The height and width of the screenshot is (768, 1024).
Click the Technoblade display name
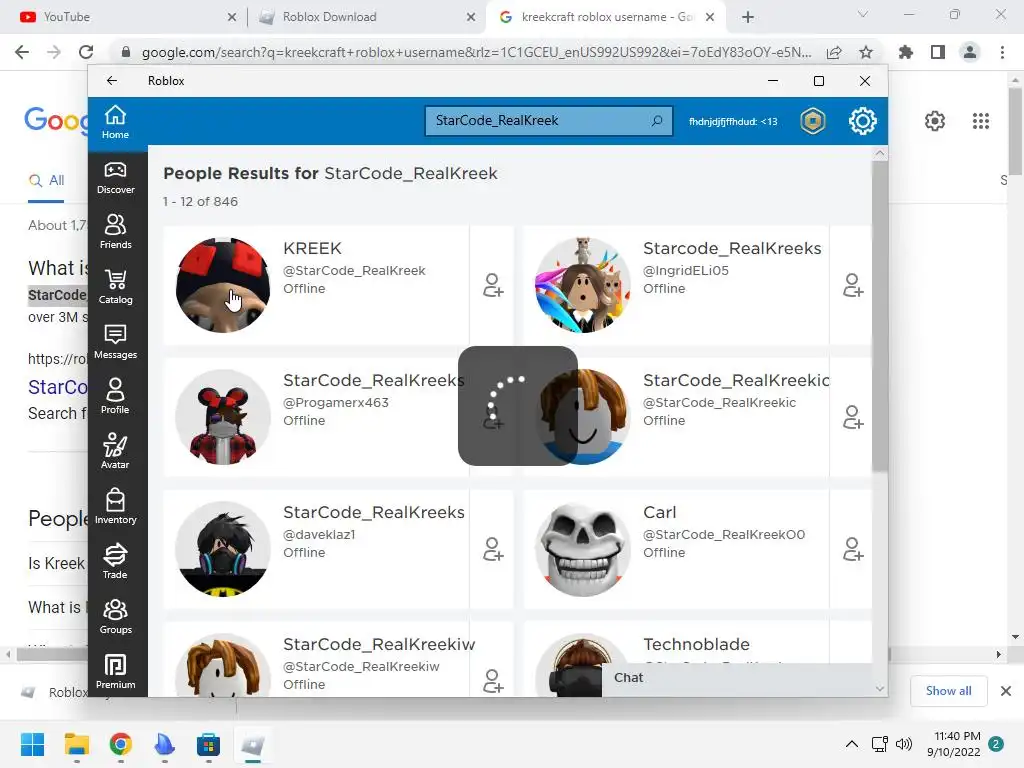[696, 644]
